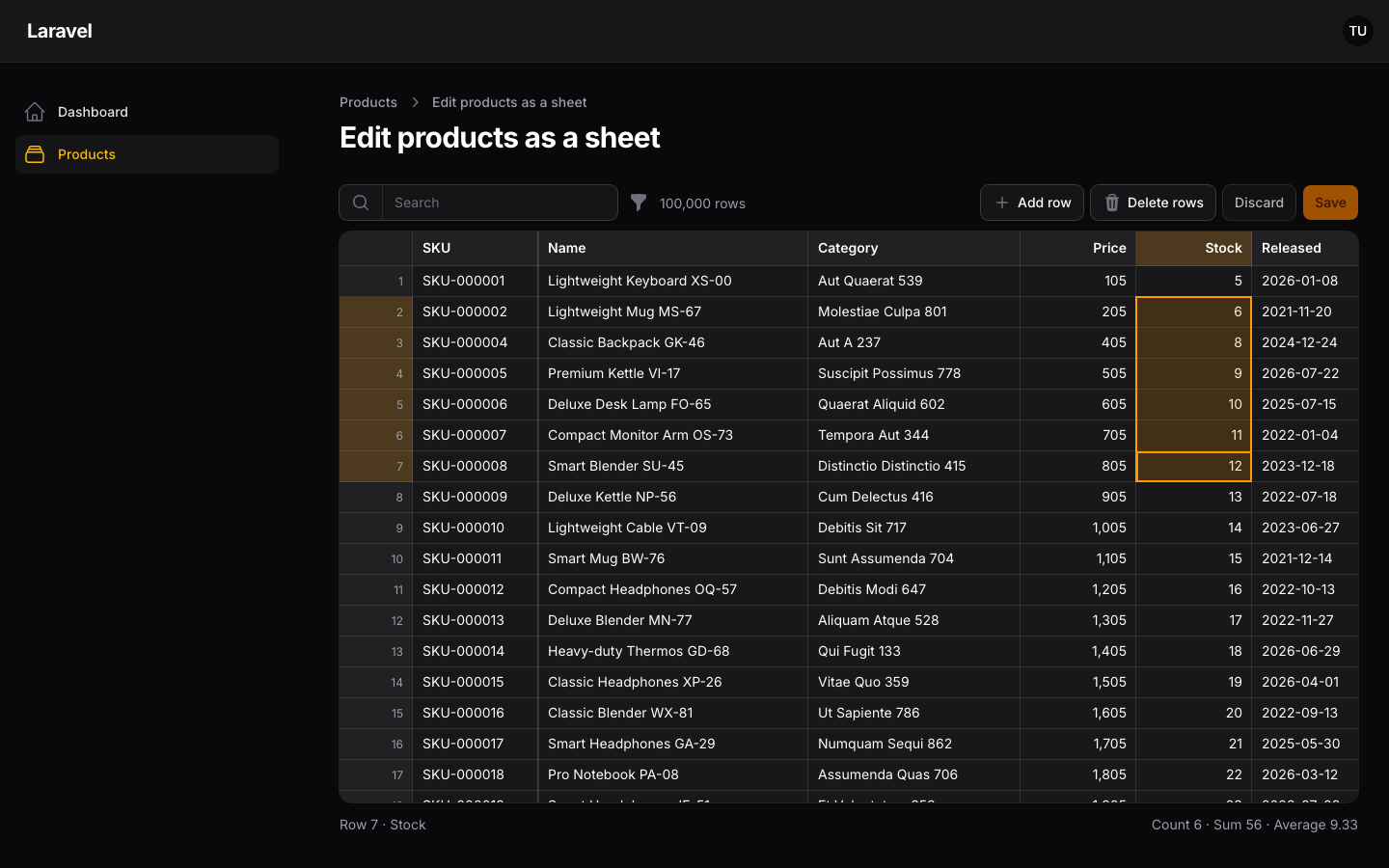Click cell Vitae Quo 359
This screenshot has width=1389, height=868.
click(913, 682)
